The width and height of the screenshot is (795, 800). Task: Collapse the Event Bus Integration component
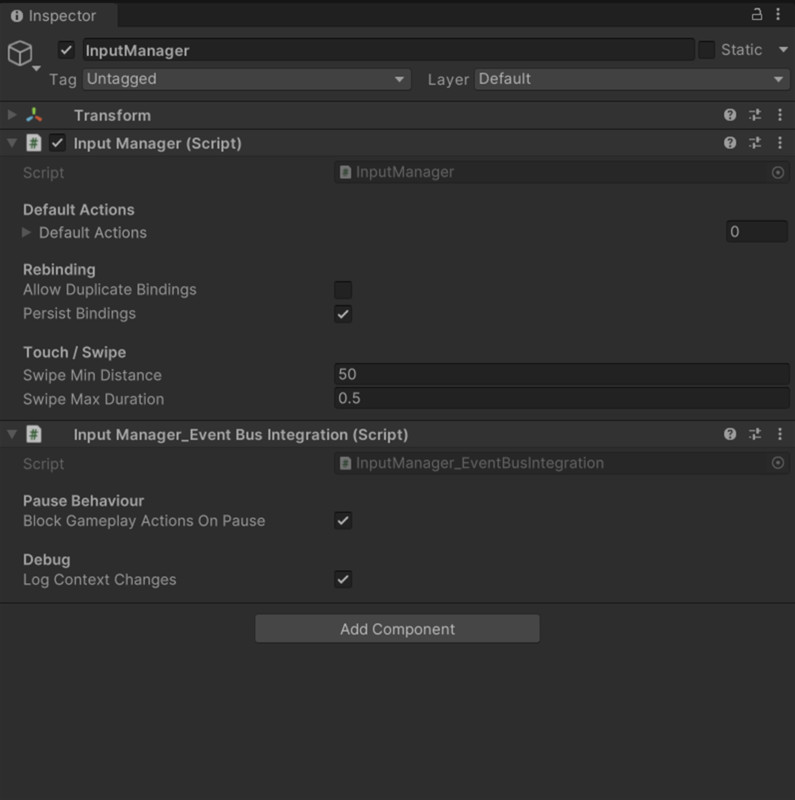pyautogui.click(x=12, y=434)
